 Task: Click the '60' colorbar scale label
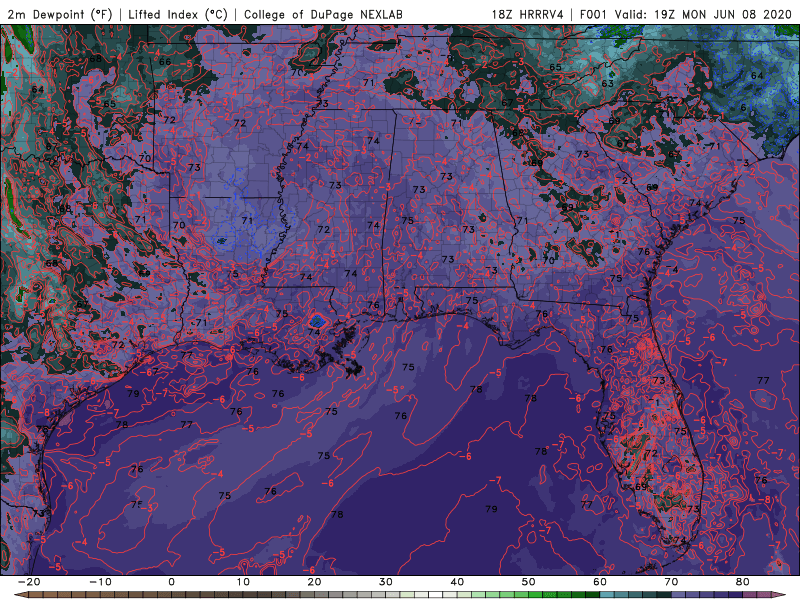pyautogui.click(x=600, y=582)
